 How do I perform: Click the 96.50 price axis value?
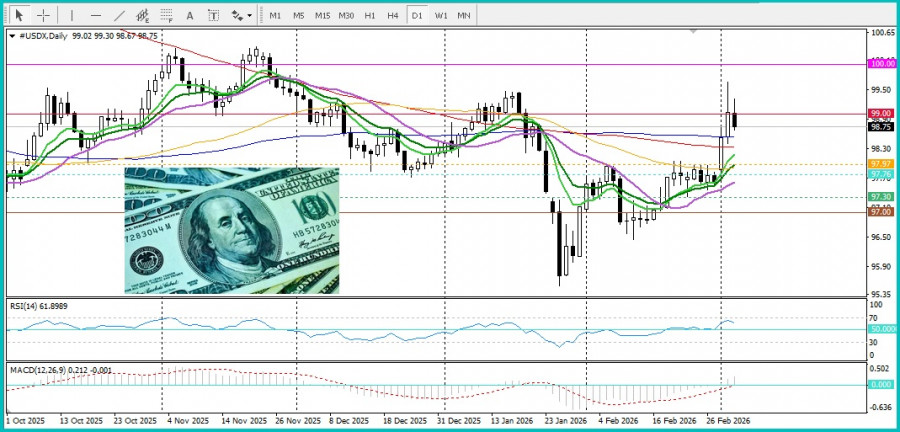tap(880, 237)
